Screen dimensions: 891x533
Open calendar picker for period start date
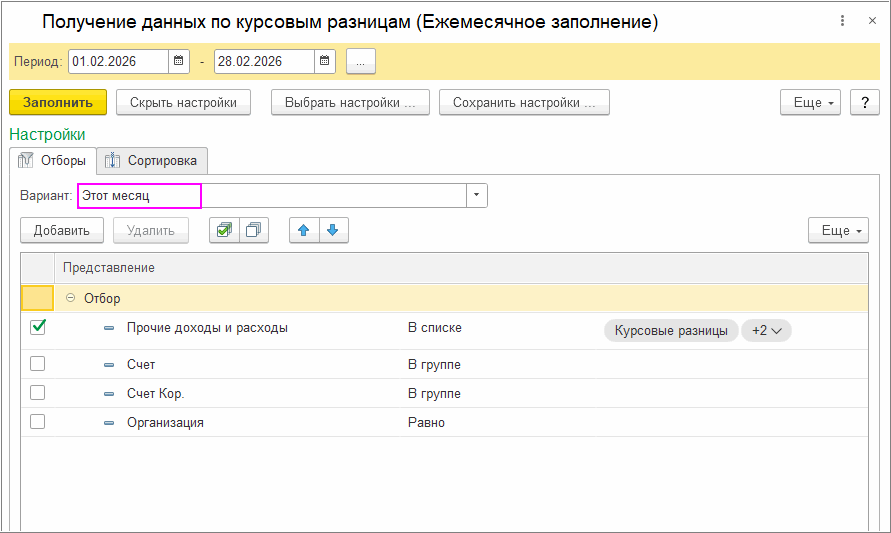(179, 61)
